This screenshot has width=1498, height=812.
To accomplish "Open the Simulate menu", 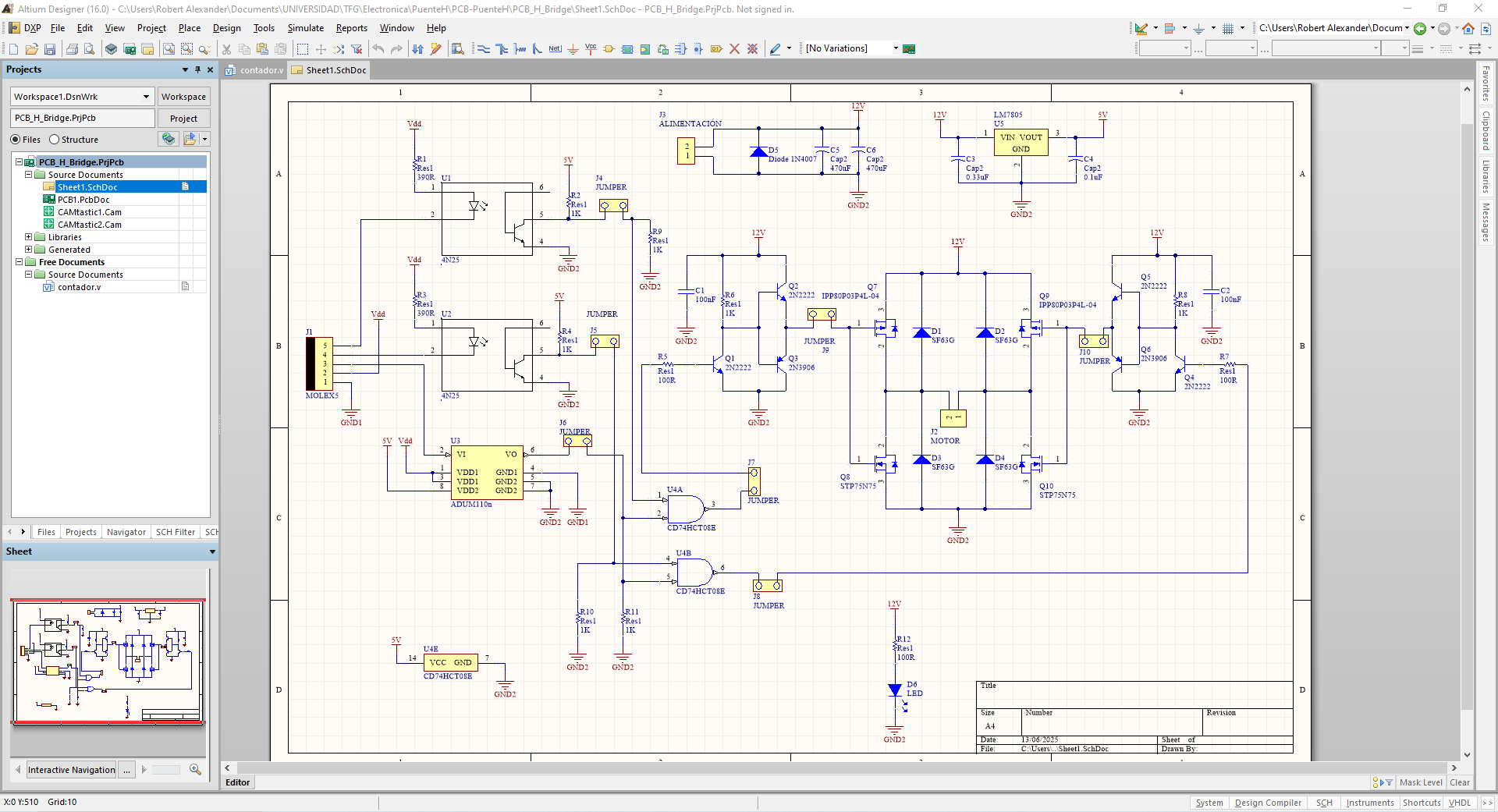I will click(305, 28).
